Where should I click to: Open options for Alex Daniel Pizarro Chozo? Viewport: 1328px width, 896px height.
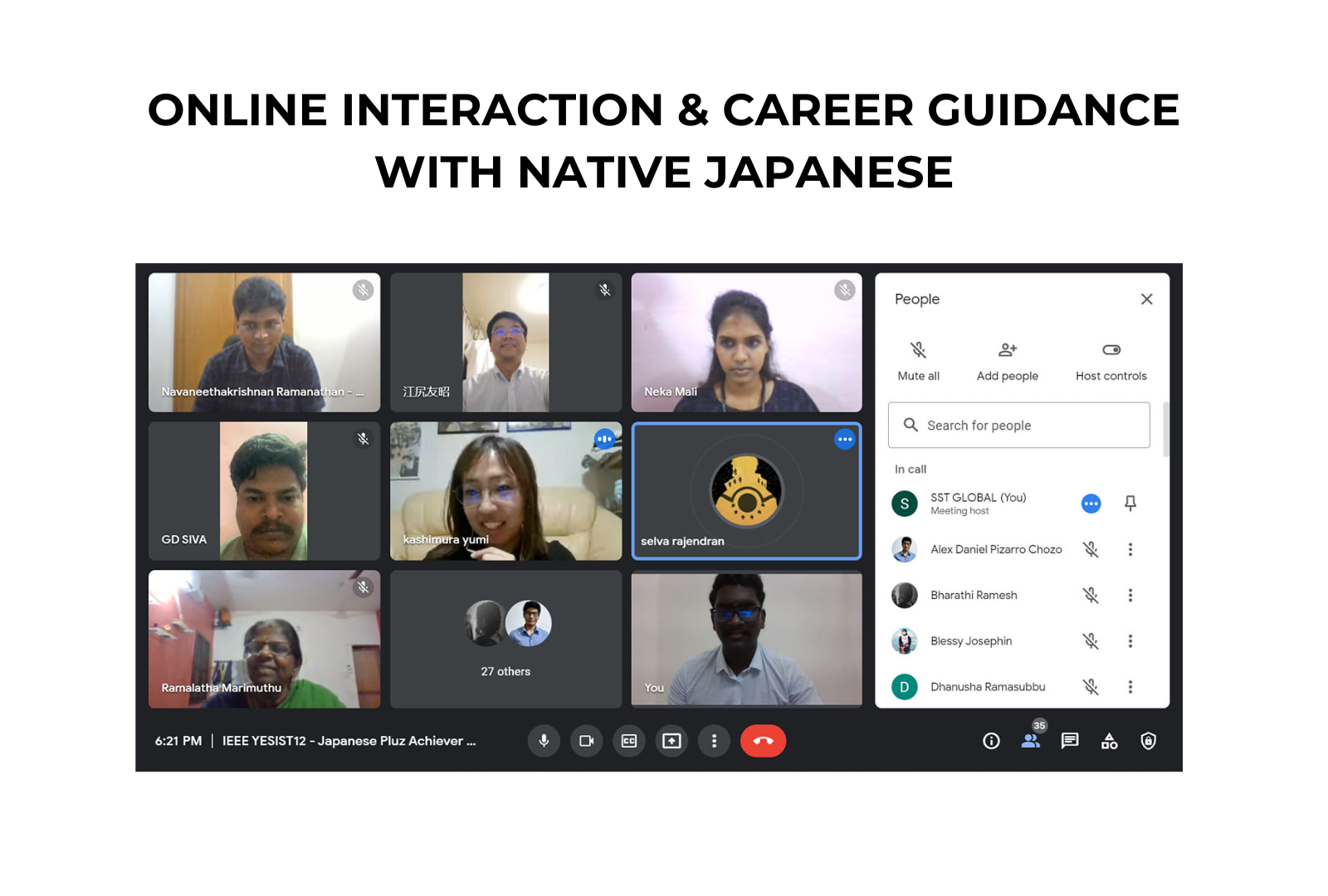tap(1130, 549)
